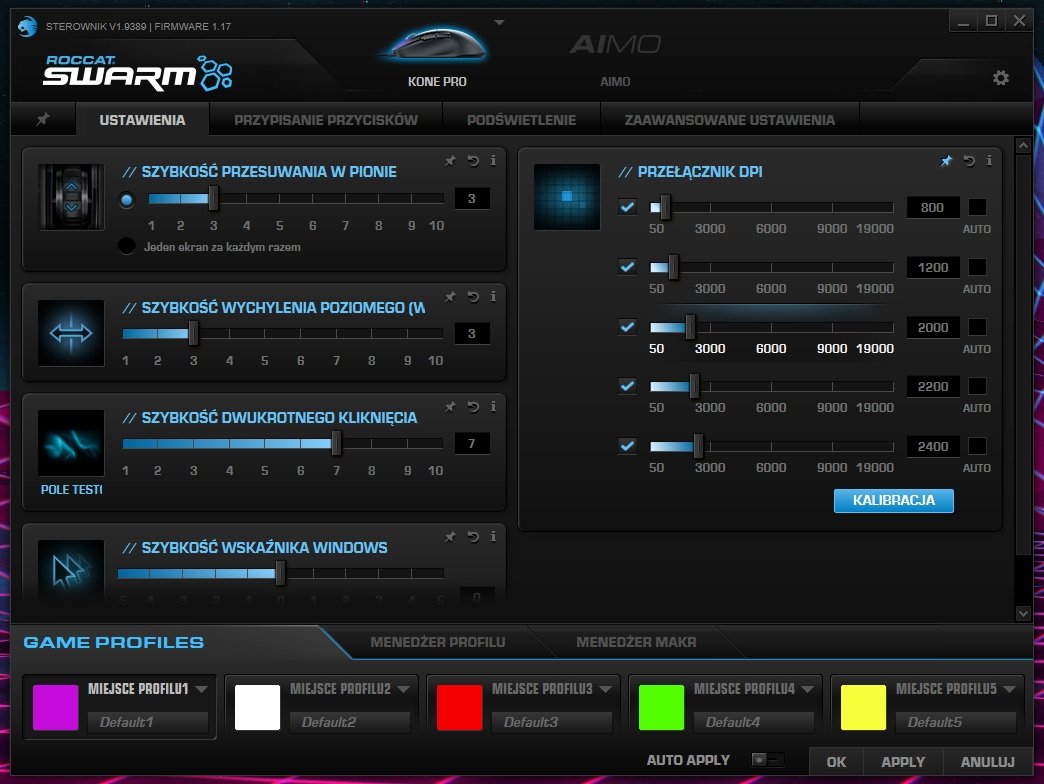Click the red Profile 3 color swatch
The height and width of the screenshot is (784, 1044).
[459, 707]
